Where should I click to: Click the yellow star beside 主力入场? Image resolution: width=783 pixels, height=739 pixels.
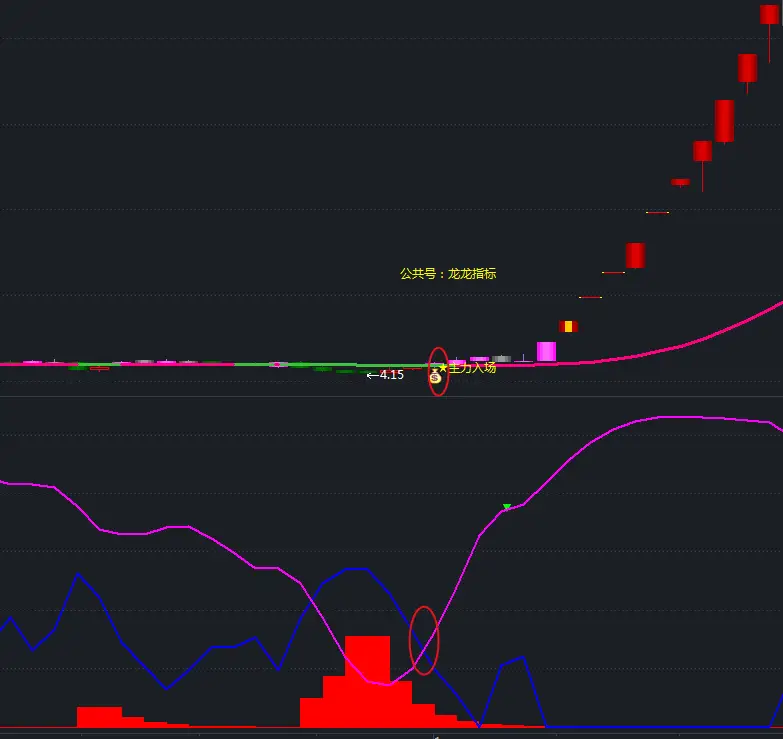coord(443,368)
